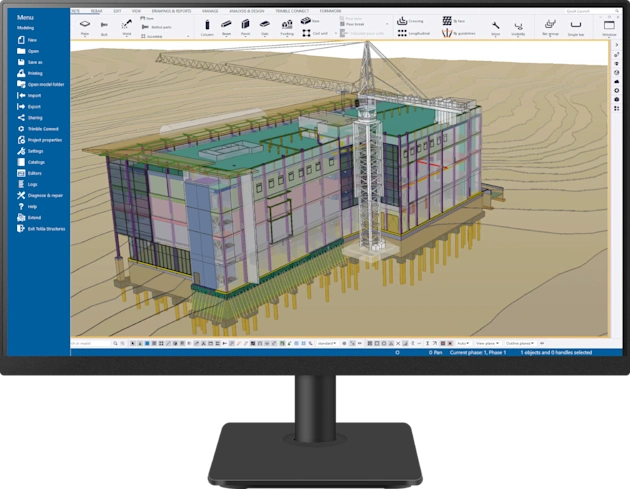Select the concrete Column tool
Viewport: 630px width, 489px height.
[x=207, y=28]
